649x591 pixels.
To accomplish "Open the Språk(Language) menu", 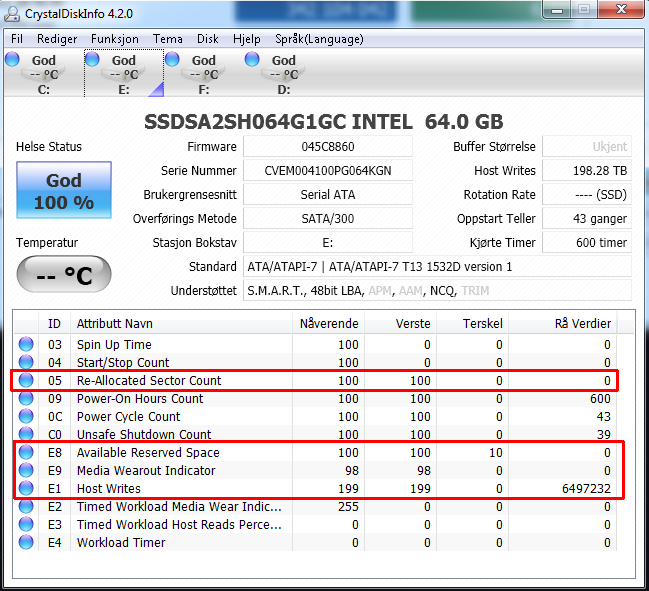I will coord(319,39).
